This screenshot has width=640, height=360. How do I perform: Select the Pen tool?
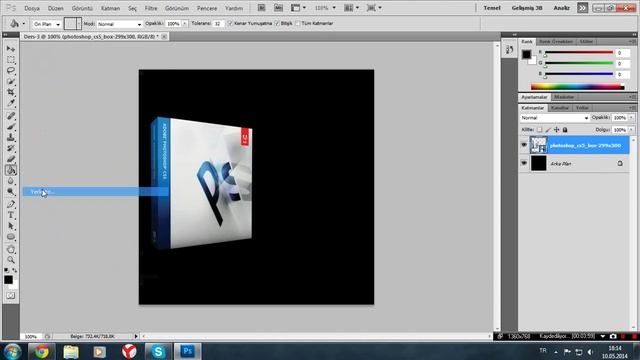coord(11,204)
